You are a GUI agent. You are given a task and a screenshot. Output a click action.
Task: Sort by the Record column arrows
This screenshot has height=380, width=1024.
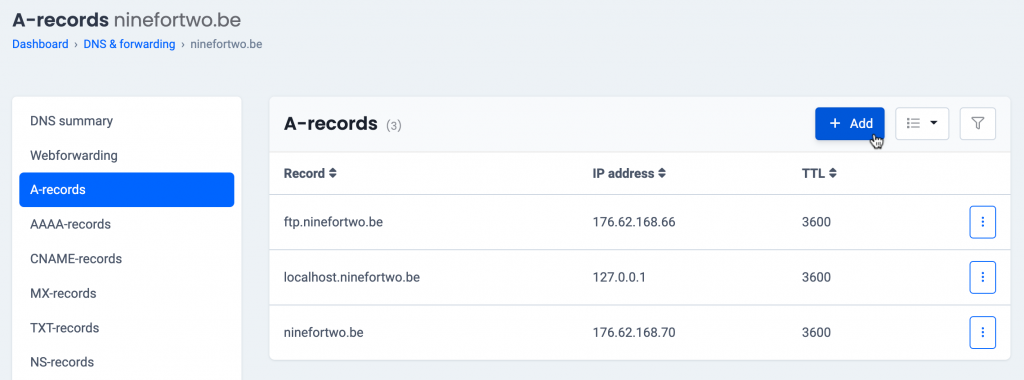(x=333, y=174)
